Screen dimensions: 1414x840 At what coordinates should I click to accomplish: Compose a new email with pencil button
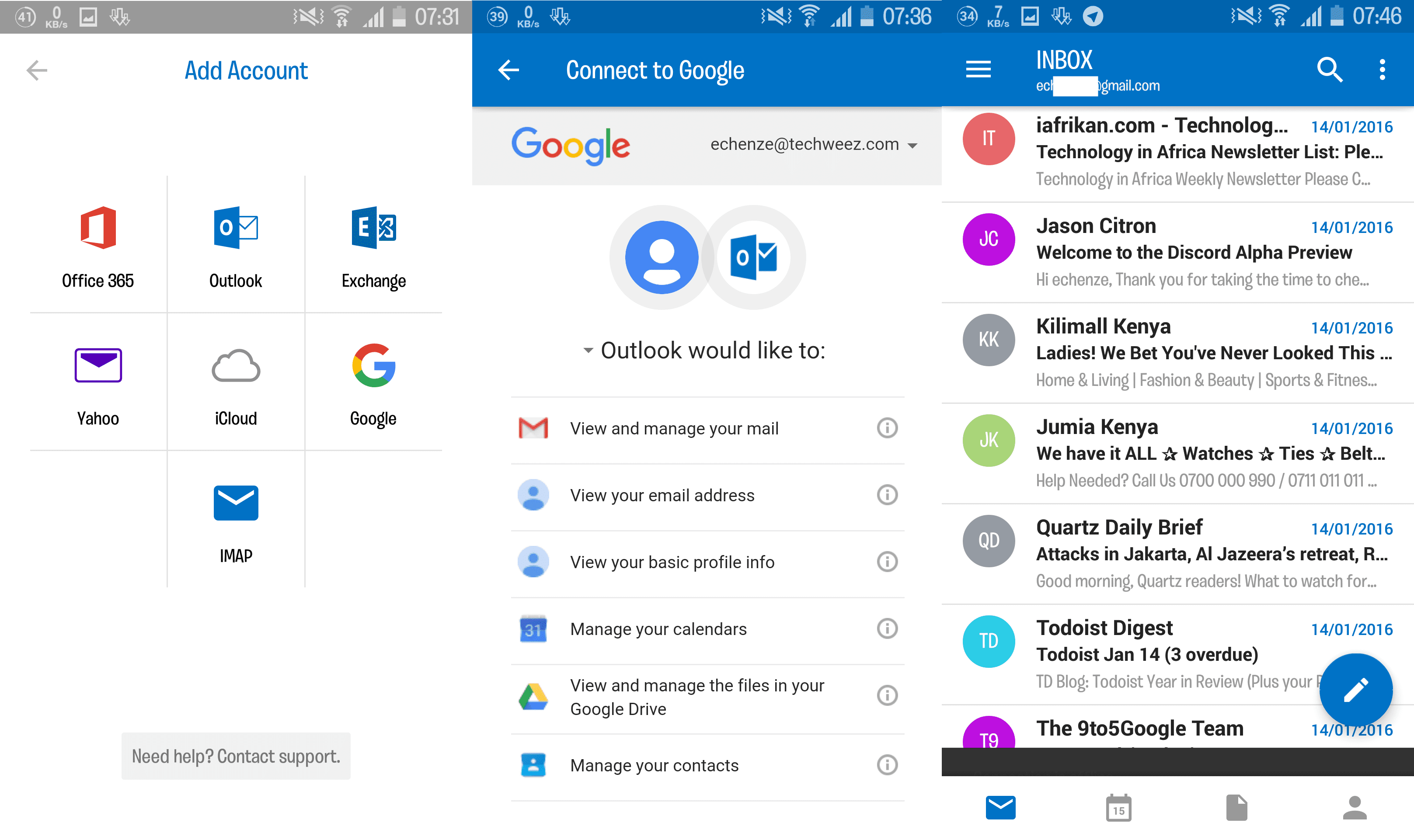[x=1356, y=690]
